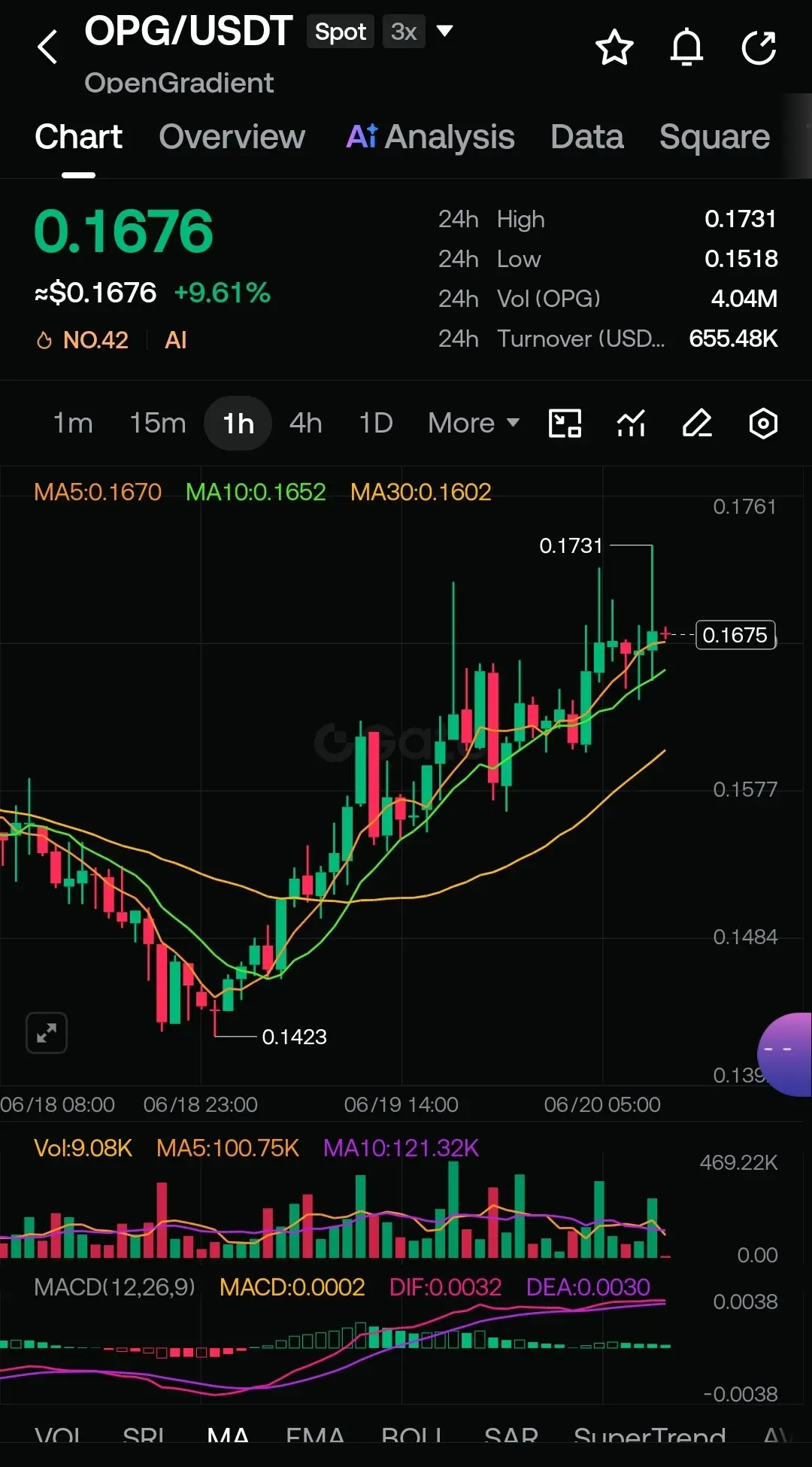Tap the 24h Turnover value 655.48K
The image size is (812, 1467).
click(733, 339)
